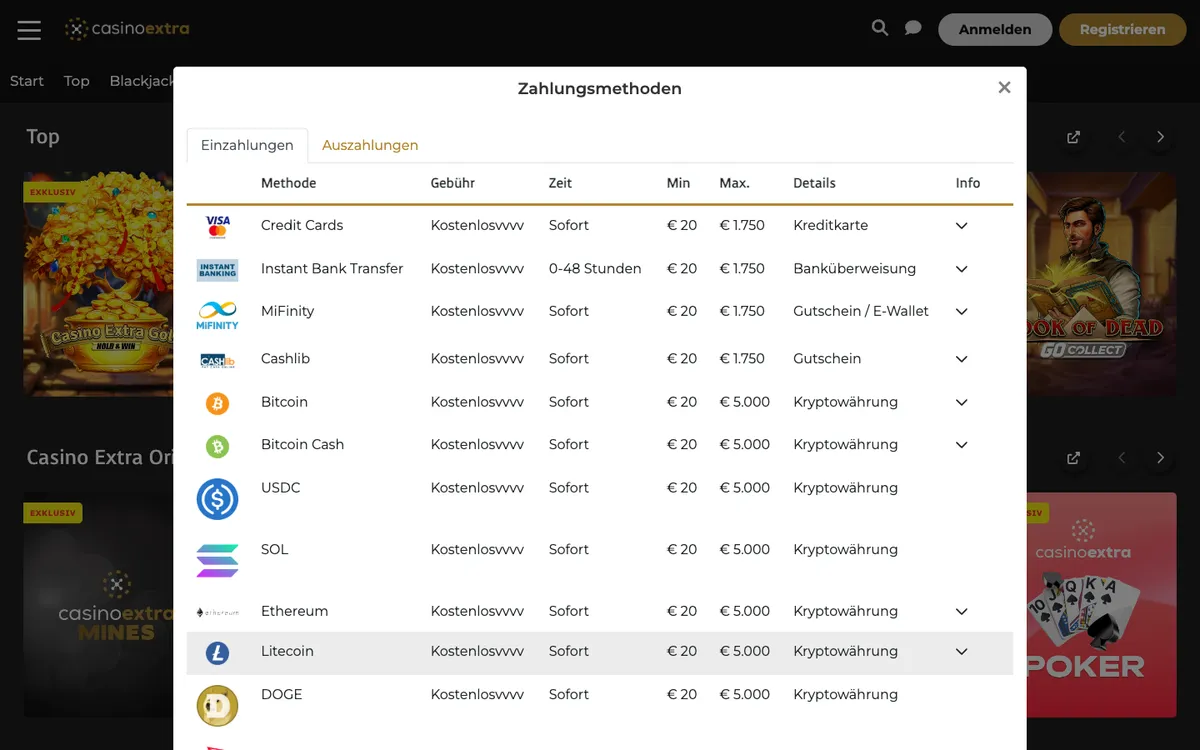
Task: Expand Bitcoin info chevron
Action: pos(962,402)
